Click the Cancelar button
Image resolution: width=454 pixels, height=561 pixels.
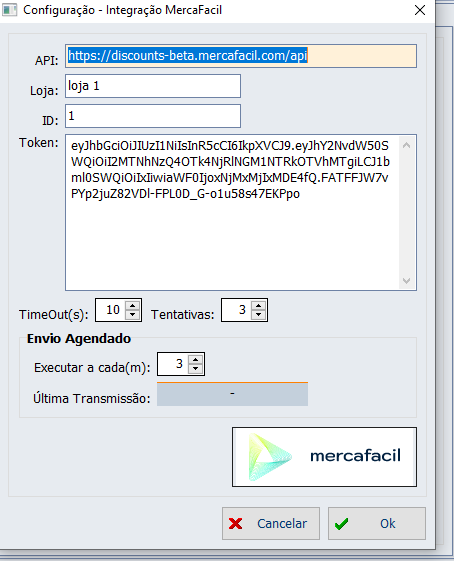pyautogui.click(x=271, y=523)
